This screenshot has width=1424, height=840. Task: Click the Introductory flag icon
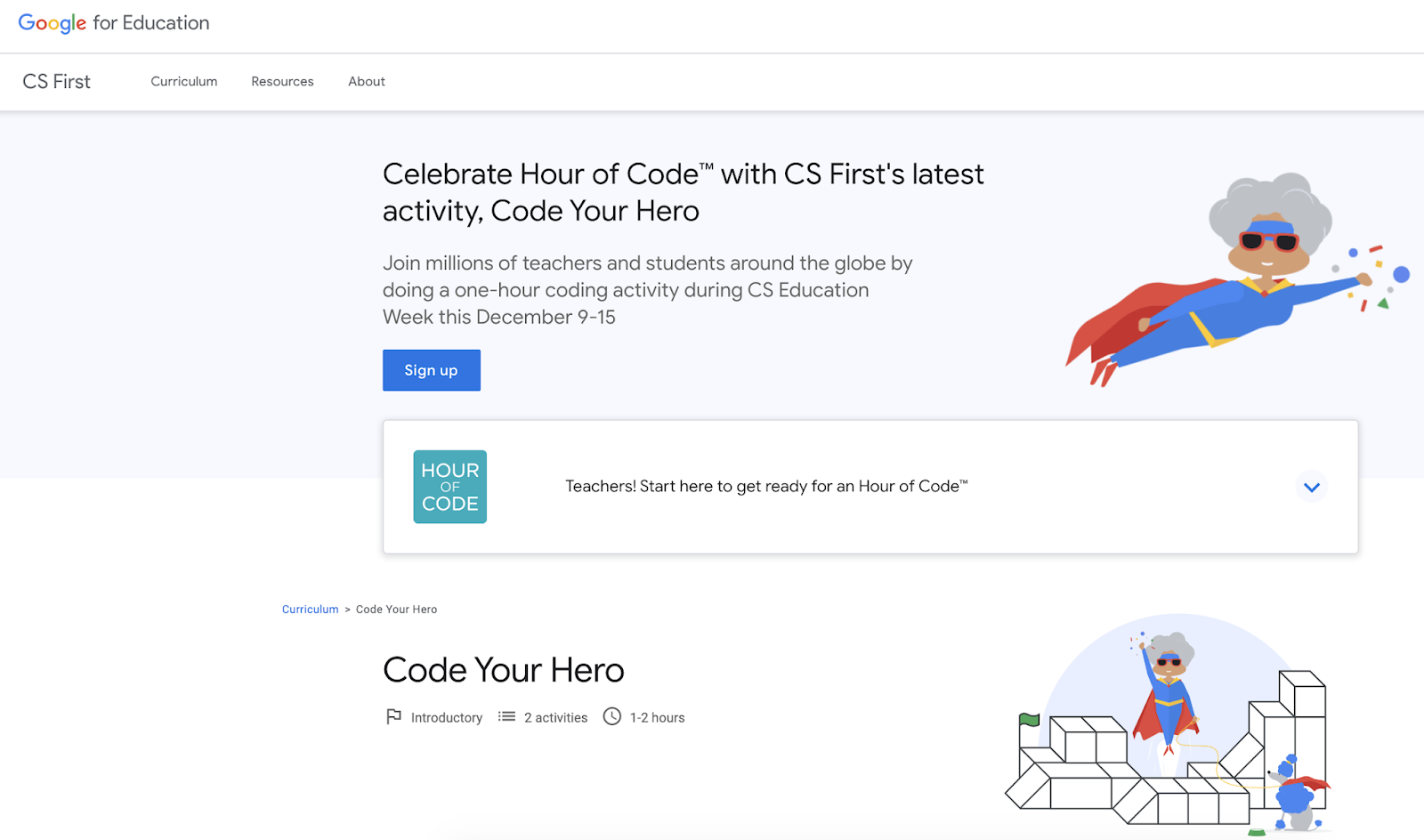[393, 716]
